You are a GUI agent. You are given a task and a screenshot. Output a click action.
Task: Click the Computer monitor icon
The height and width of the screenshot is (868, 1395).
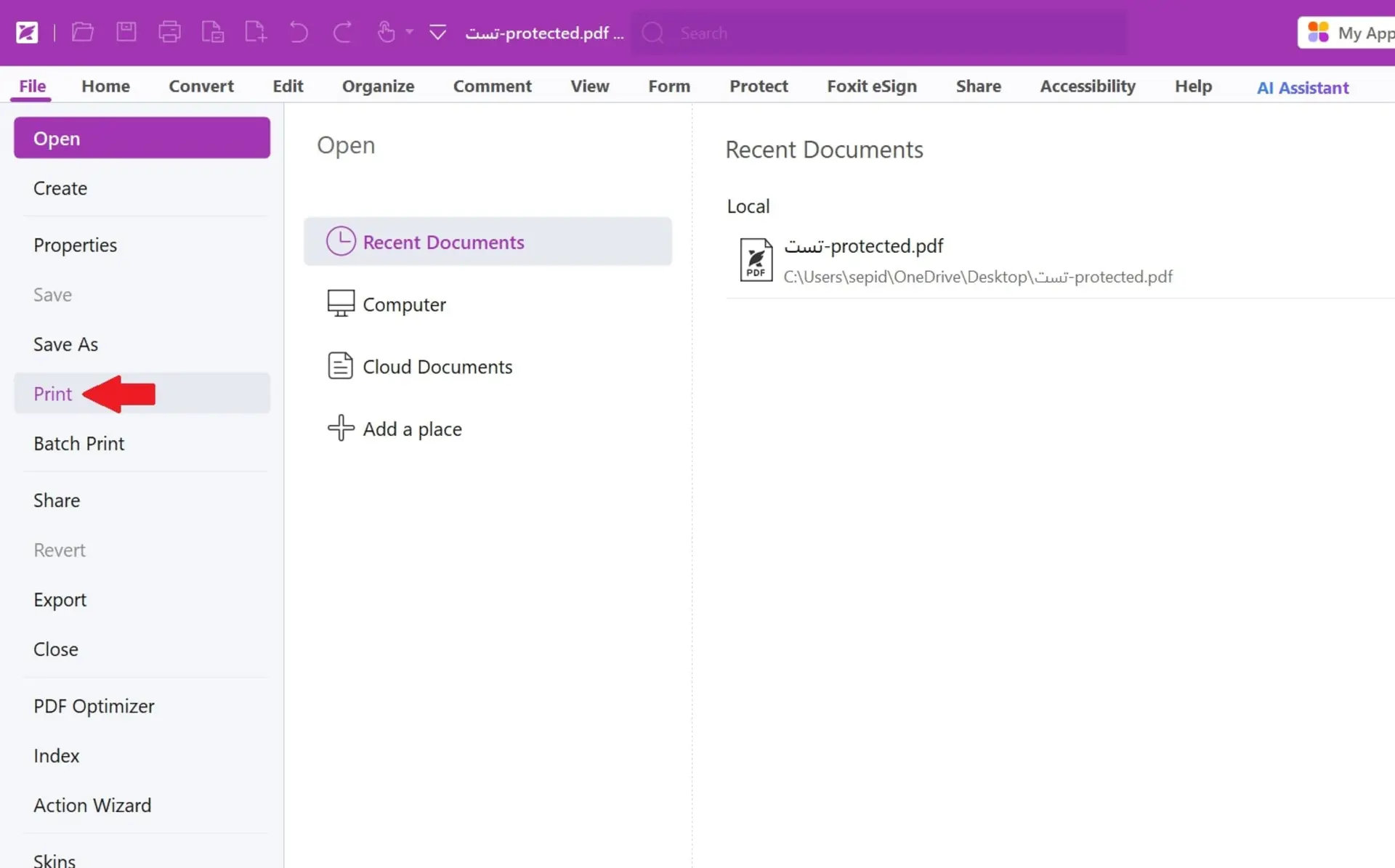coord(341,304)
